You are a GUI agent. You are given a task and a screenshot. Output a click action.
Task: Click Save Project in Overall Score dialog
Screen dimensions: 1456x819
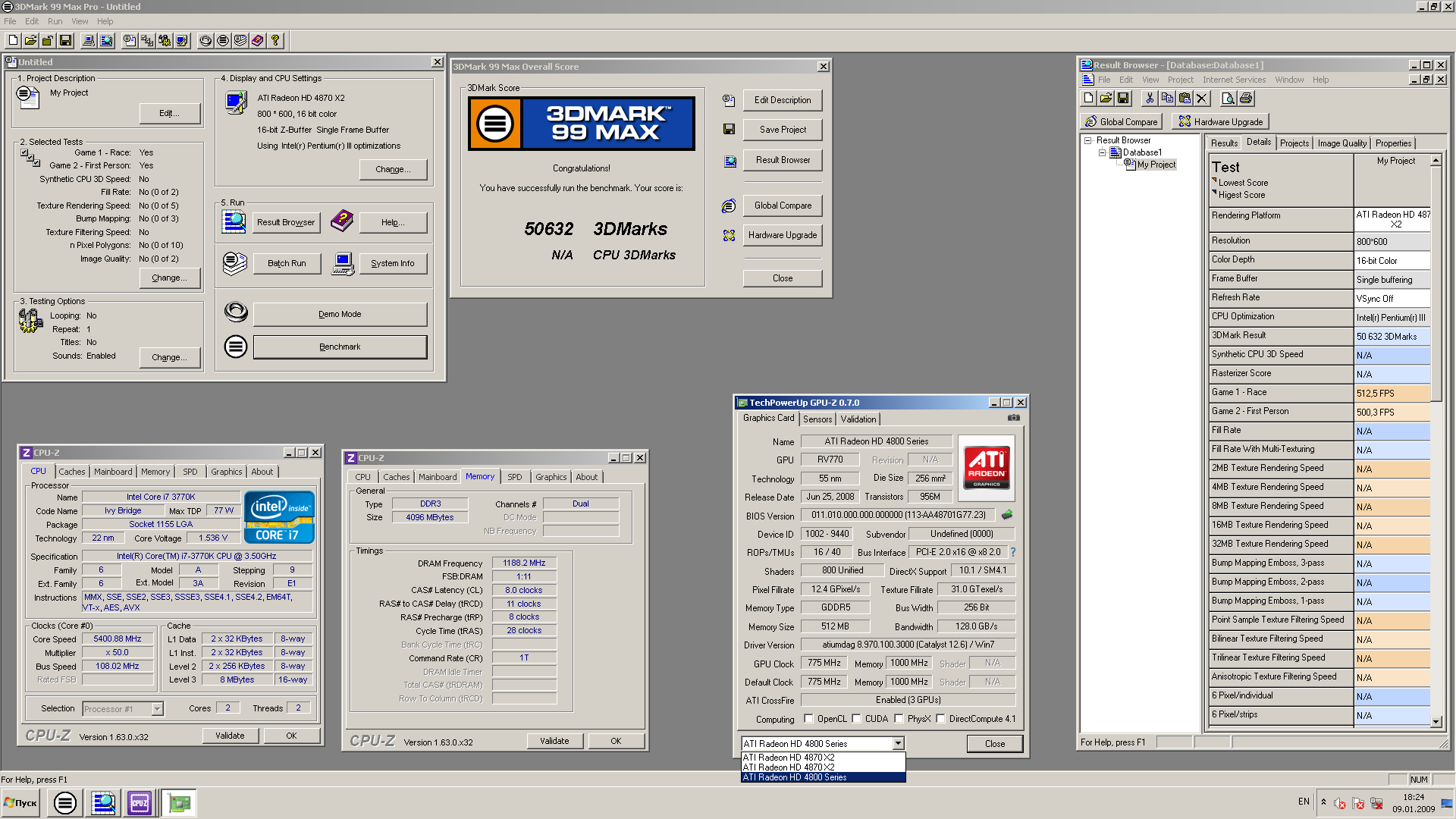[783, 130]
